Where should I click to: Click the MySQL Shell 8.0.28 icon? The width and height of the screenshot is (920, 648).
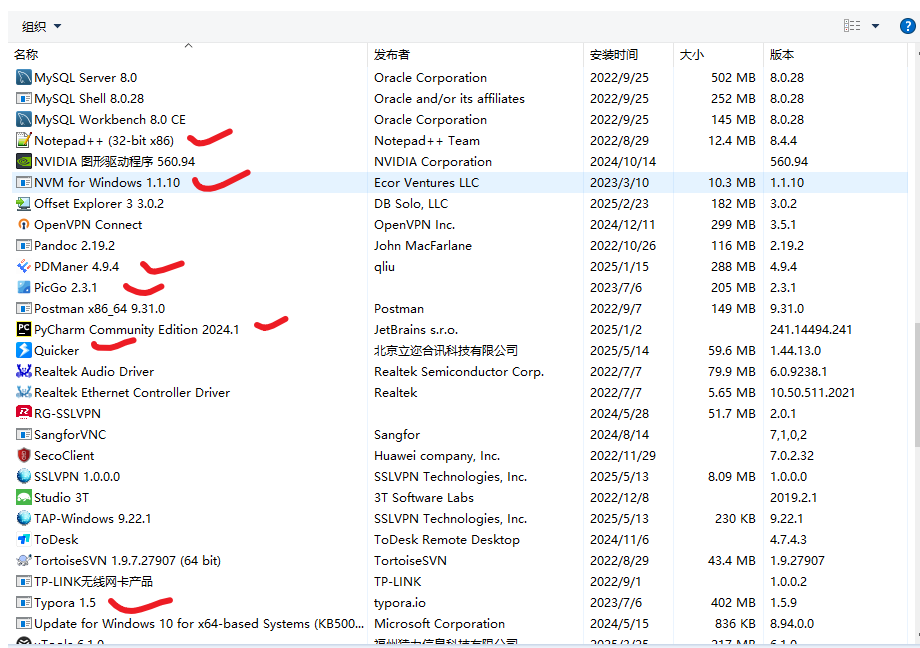(23, 99)
